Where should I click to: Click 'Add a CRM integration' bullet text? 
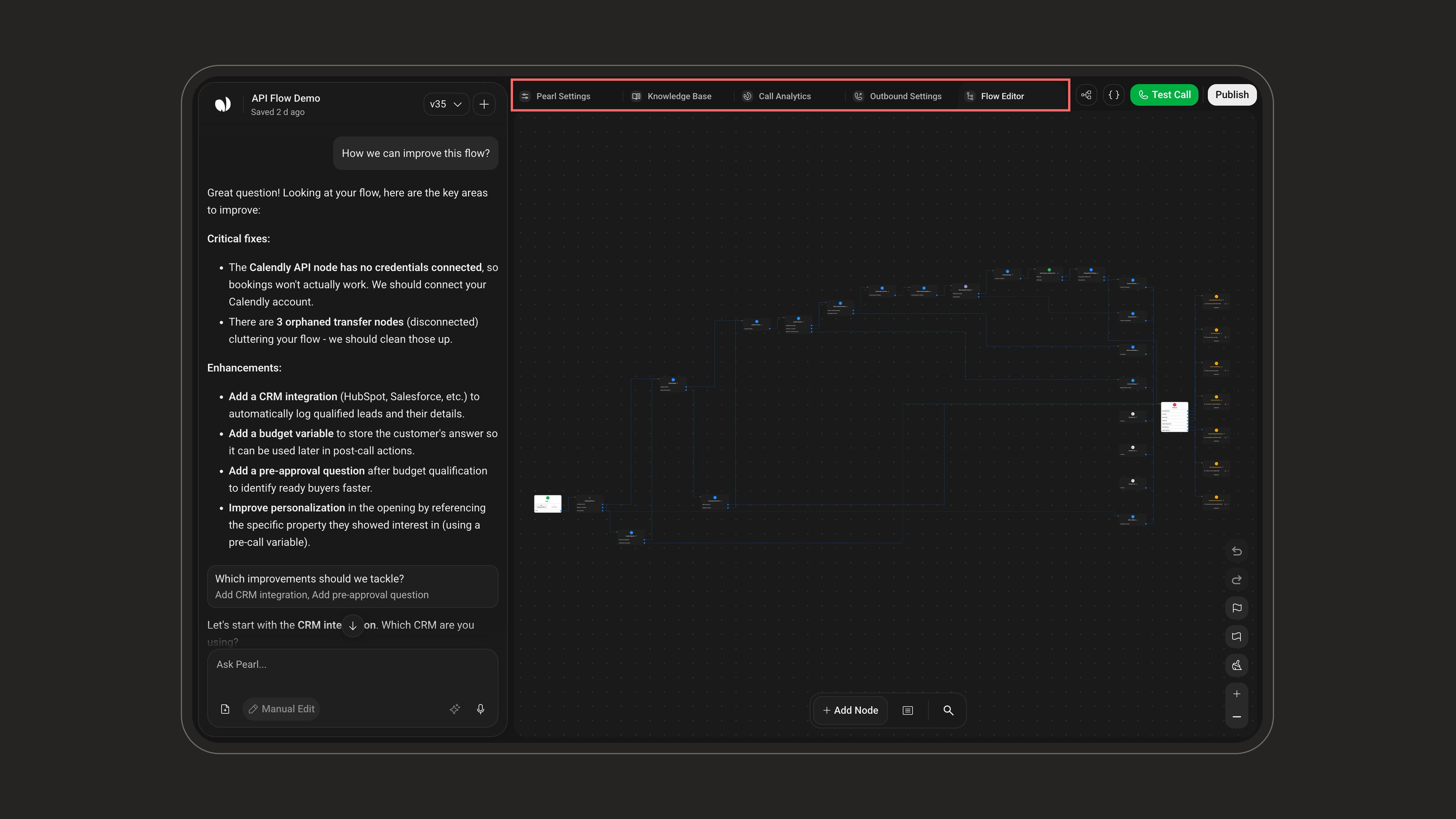(x=283, y=397)
